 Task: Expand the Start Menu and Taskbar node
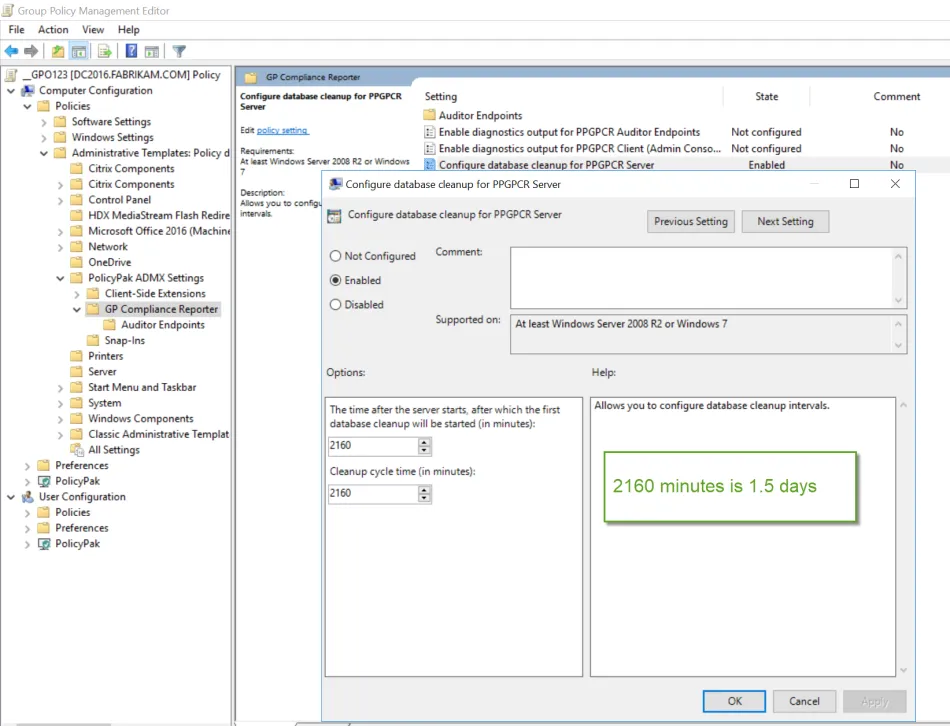click(x=60, y=388)
